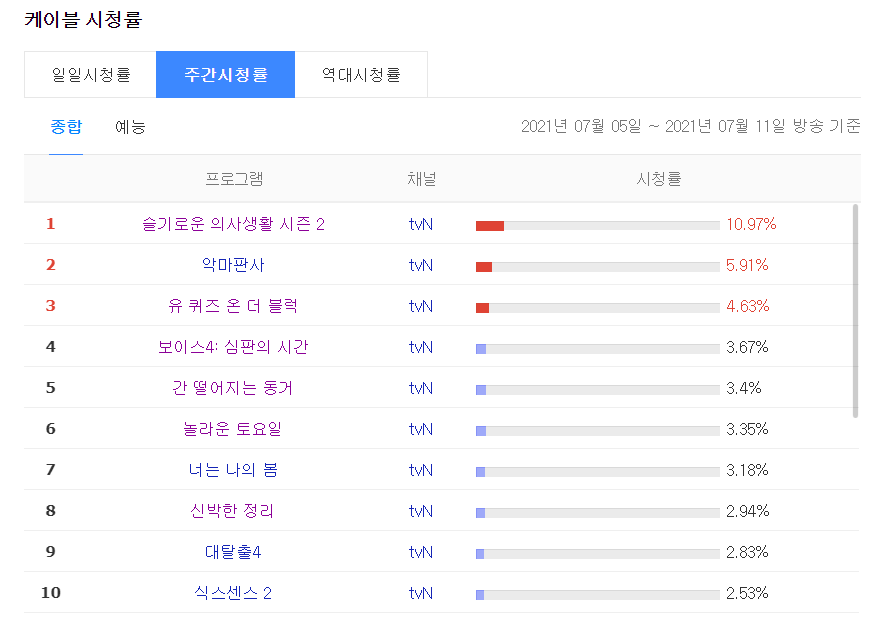Image resolution: width=894 pixels, height=620 pixels.
Task: Select the 주간시청률 tab
Action: click(225, 75)
